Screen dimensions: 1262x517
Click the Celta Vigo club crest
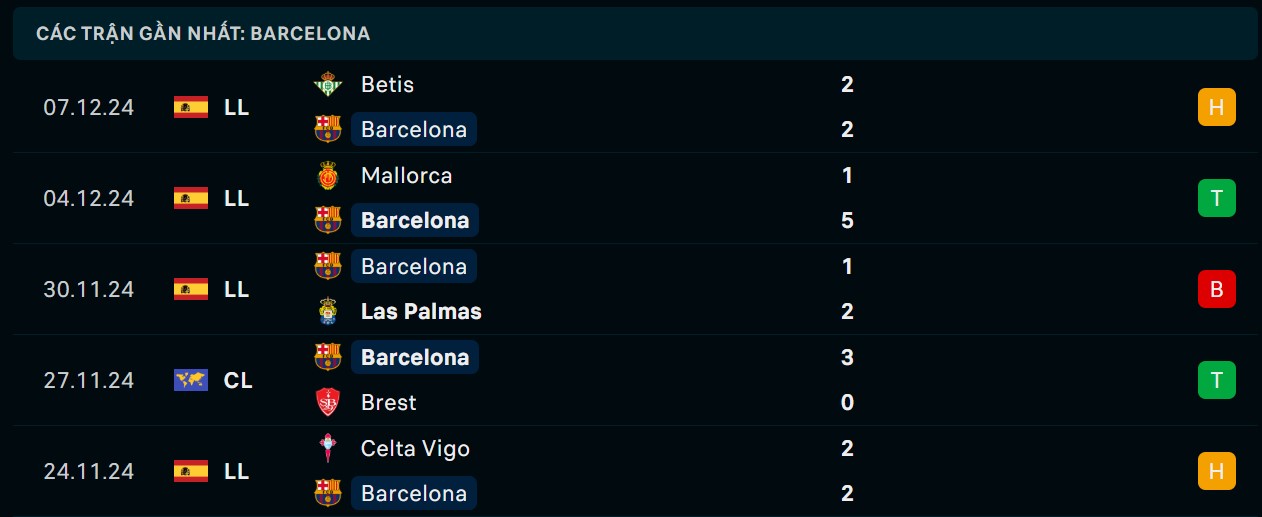[327, 449]
